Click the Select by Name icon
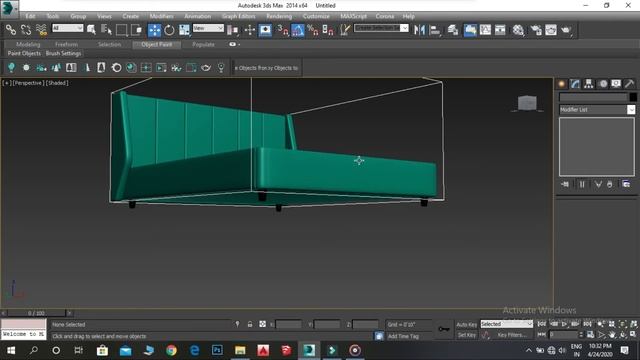This screenshot has width=640, height=360. (x=106, y=30)
